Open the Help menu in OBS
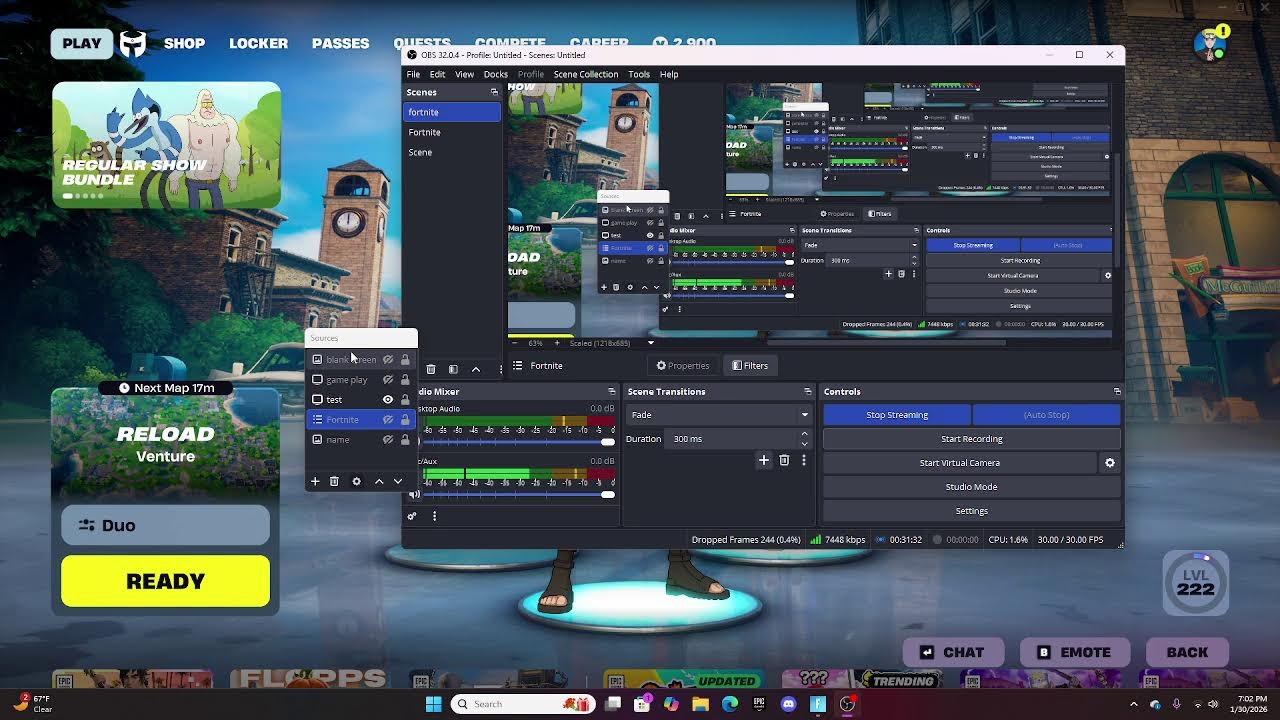Viewport: 1280px width, 720px height. [669, 74]
